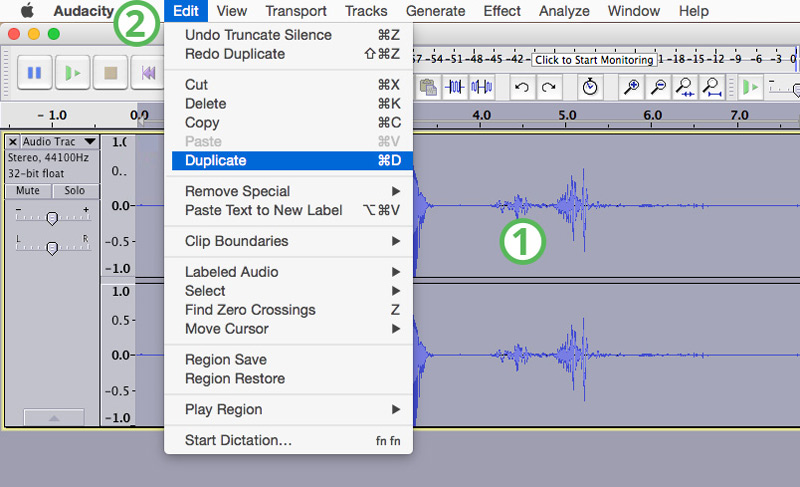Click the Fit Selection zoom icon
The width and height of the screenshot is (800, 487).
685,88
